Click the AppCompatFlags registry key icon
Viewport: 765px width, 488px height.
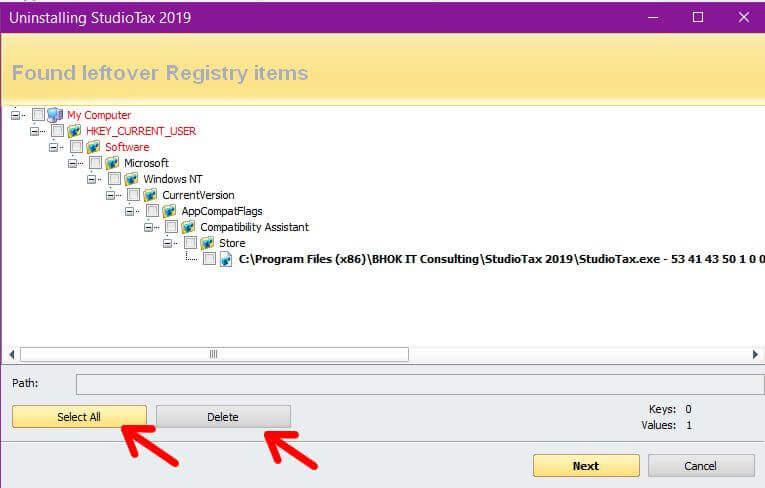(x=169, y=211)
